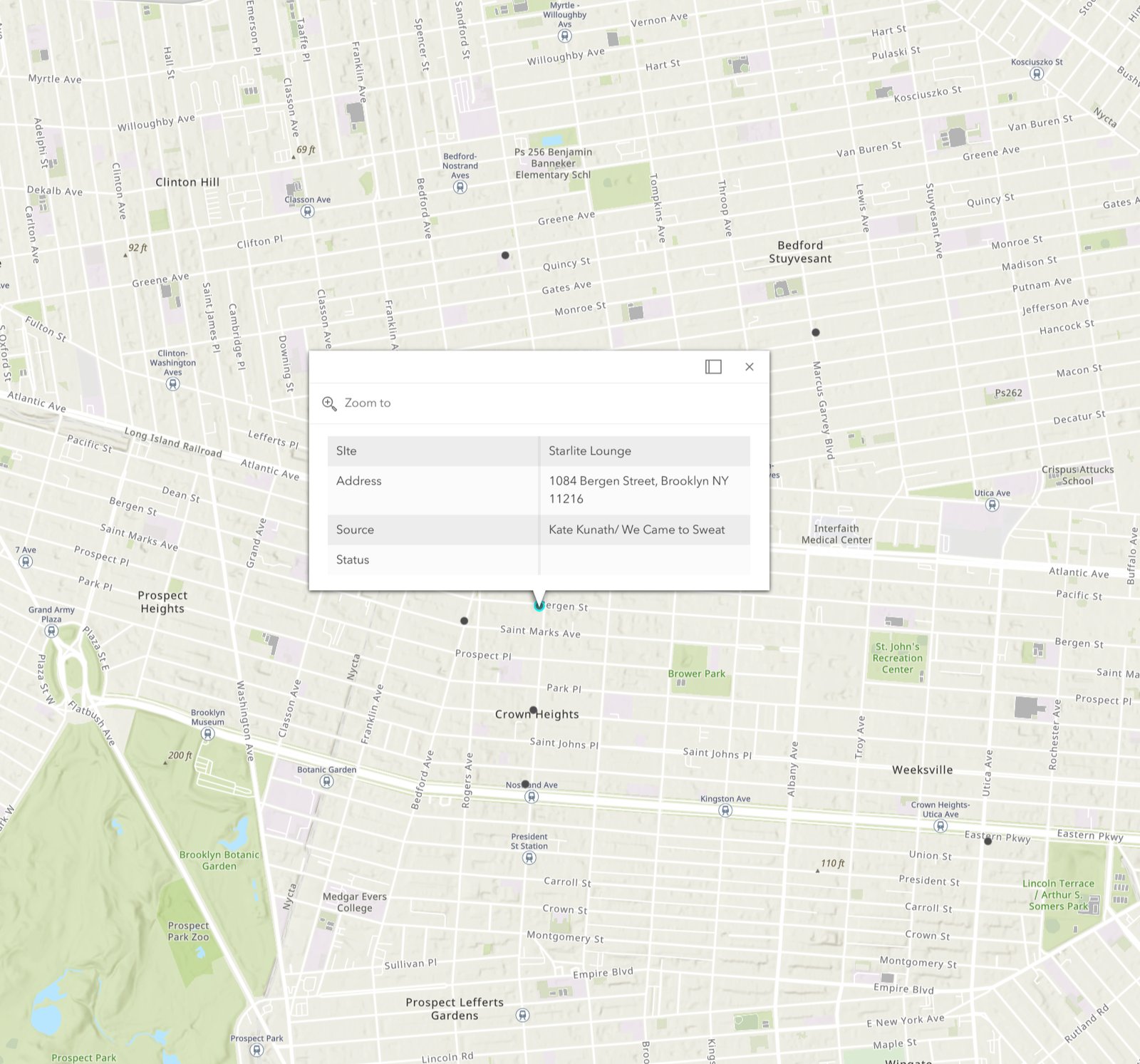Click the "Weeksville" neighborhood label

(922, 770)
